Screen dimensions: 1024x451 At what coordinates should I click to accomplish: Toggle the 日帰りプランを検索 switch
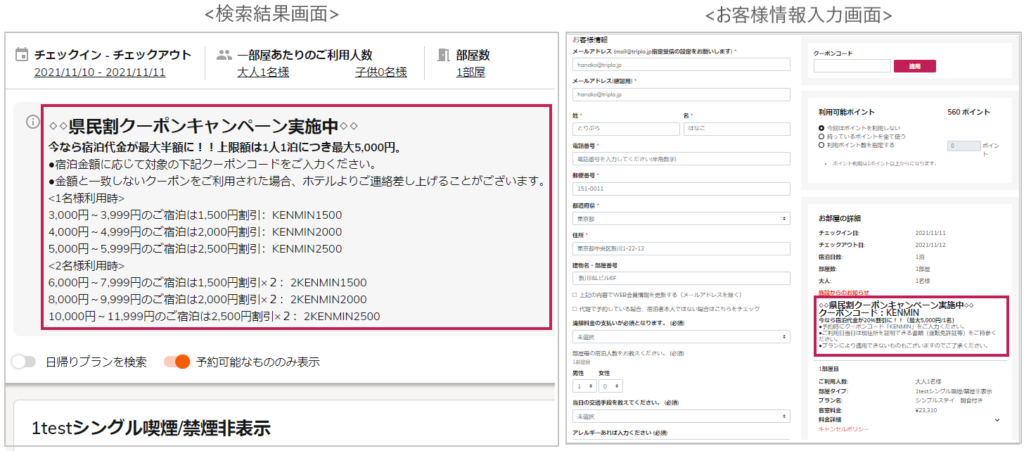click(23, 361)
